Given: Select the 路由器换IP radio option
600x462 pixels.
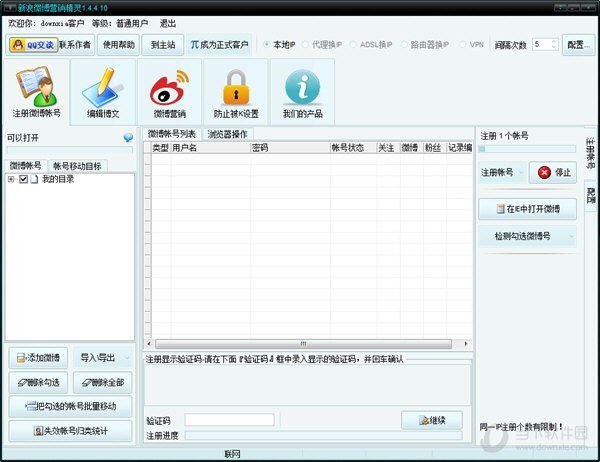Looking at the screenshot, I should click(425, 45).
